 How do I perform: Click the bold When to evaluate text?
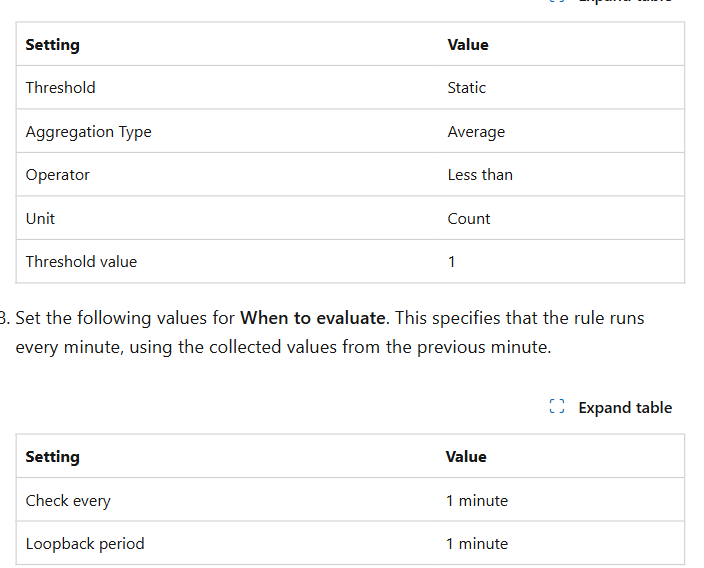(x=312, y=318)
